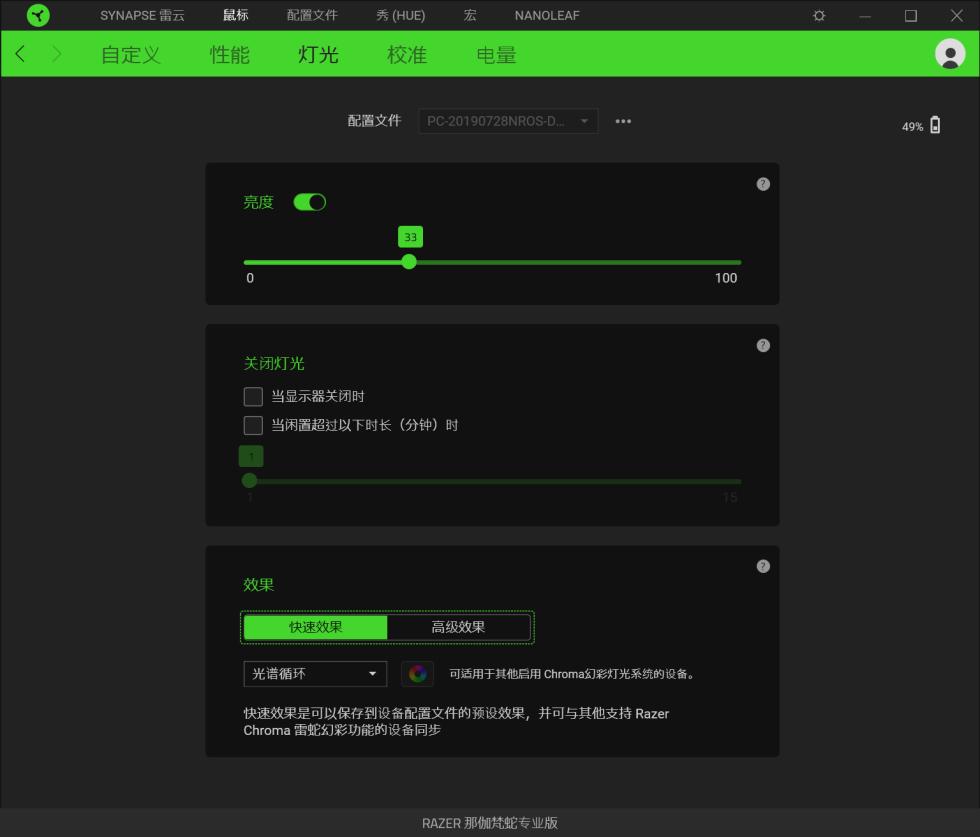Click the idle time slider handle
This screenshot has height=837, width=980.
coord(249,480)
